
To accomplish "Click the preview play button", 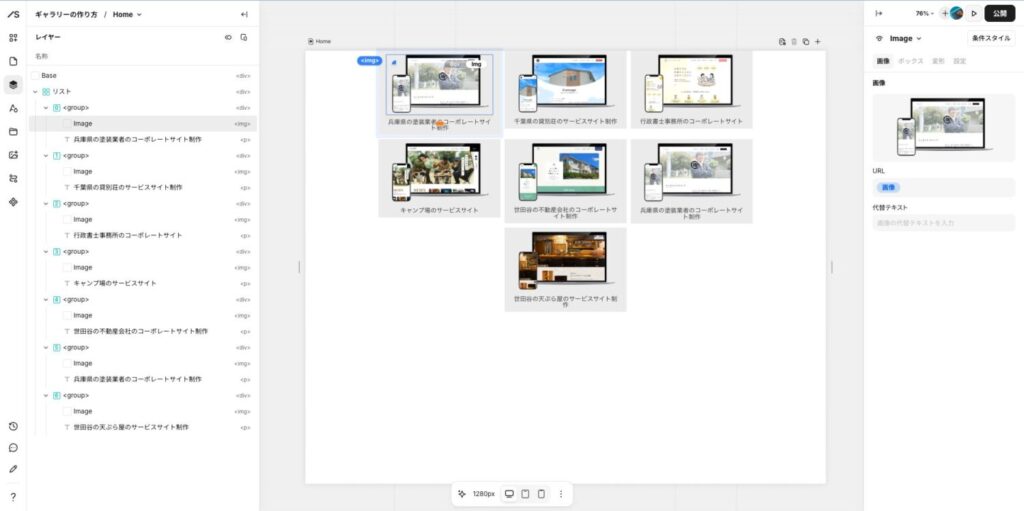I will [x=974, y=14].
